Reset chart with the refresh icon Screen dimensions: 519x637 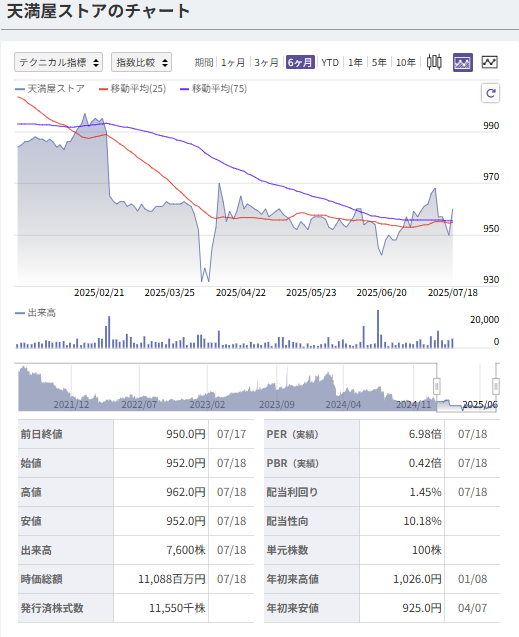pos(490,93)
